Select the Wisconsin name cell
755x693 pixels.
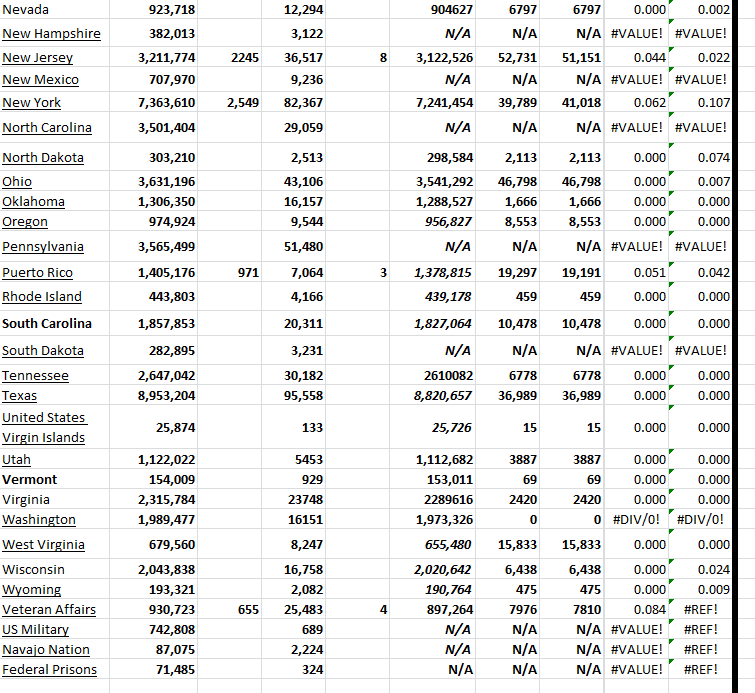pyautogui.click(x=54, y=570)
